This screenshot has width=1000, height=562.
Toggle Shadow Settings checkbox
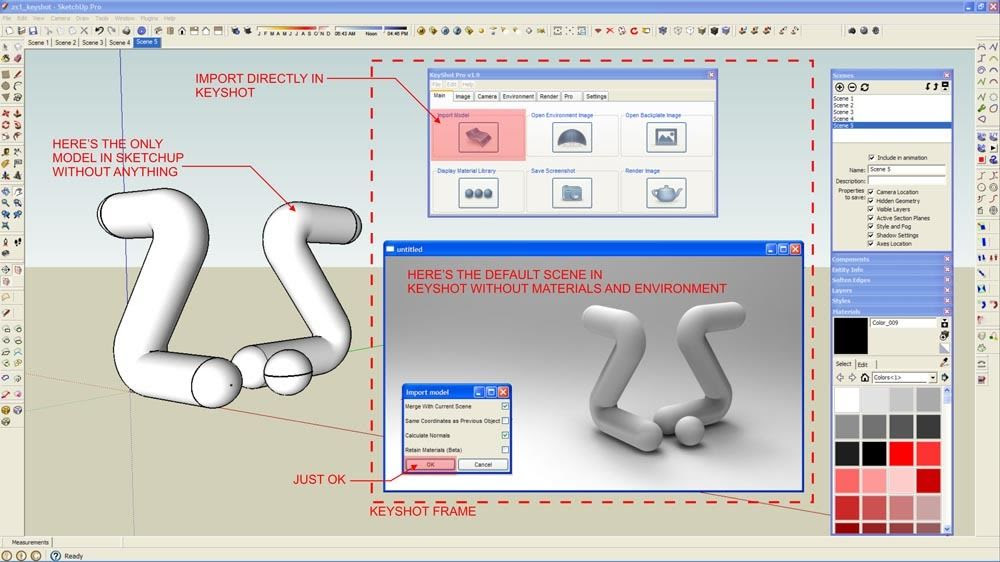871,235
